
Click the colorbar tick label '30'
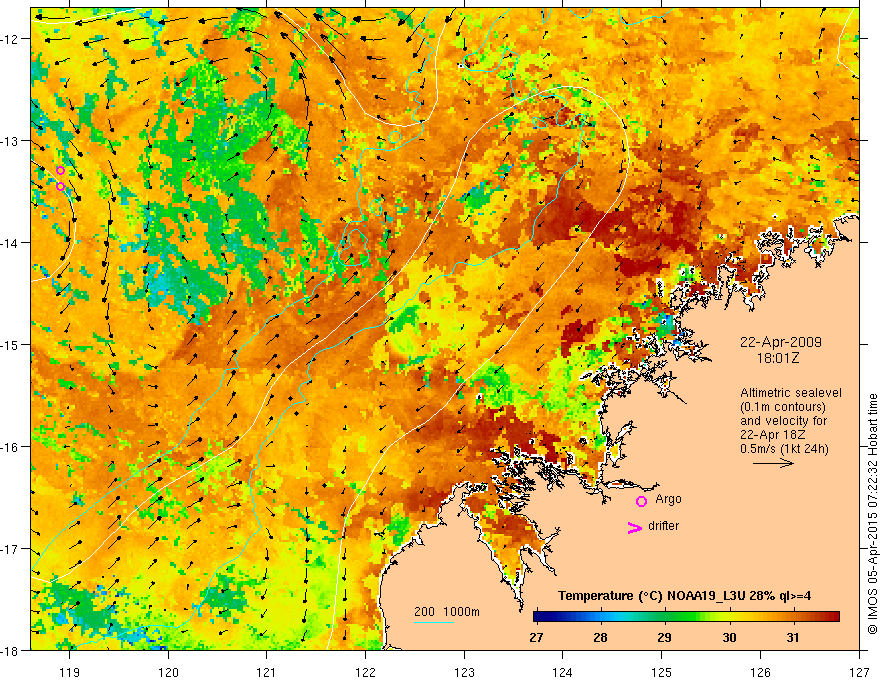pos(729,638)
